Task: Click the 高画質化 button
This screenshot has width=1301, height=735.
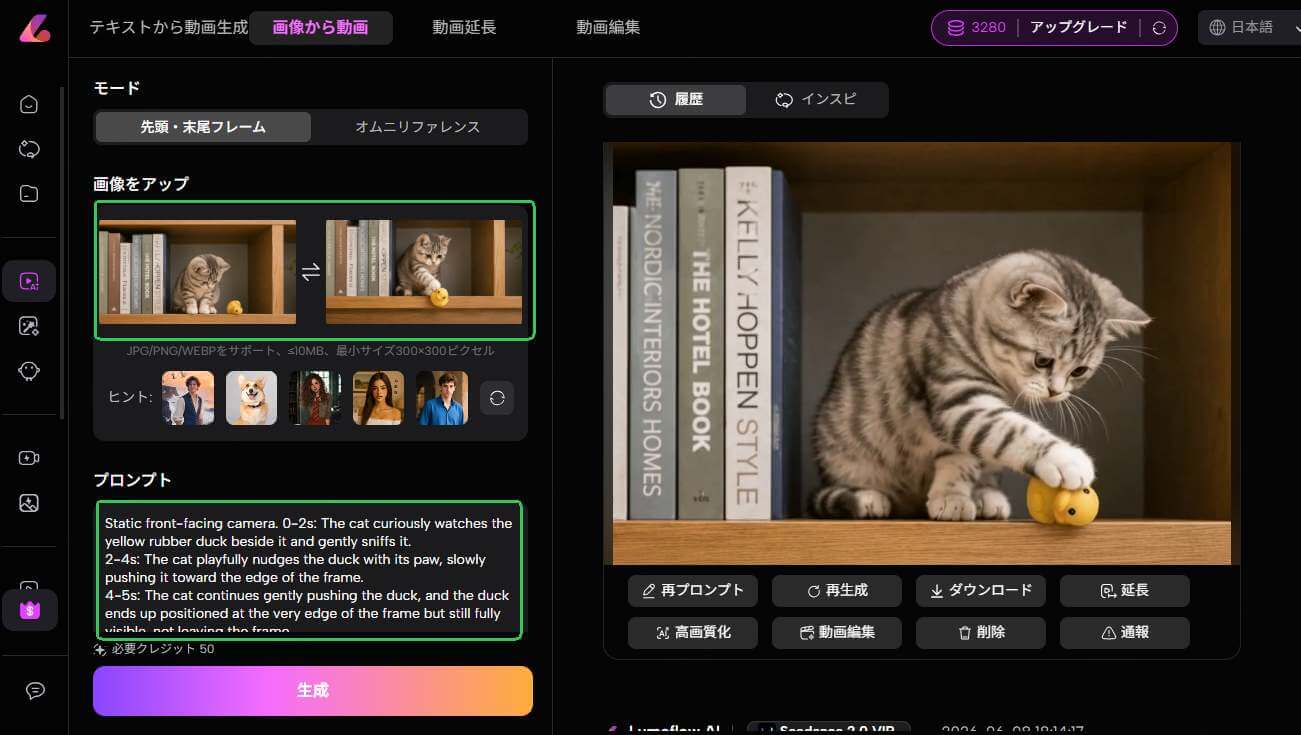Action: point(693,633)
